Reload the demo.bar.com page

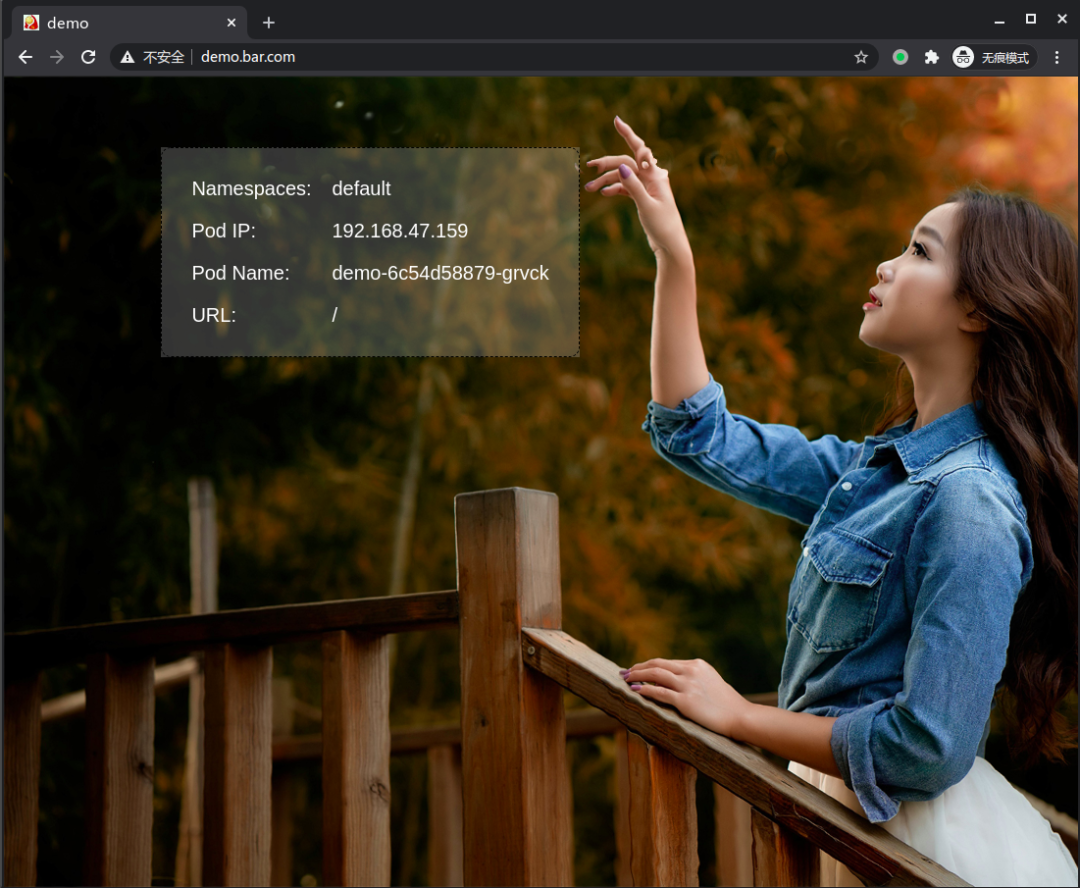pyautogui.click(x=88, y=57)
